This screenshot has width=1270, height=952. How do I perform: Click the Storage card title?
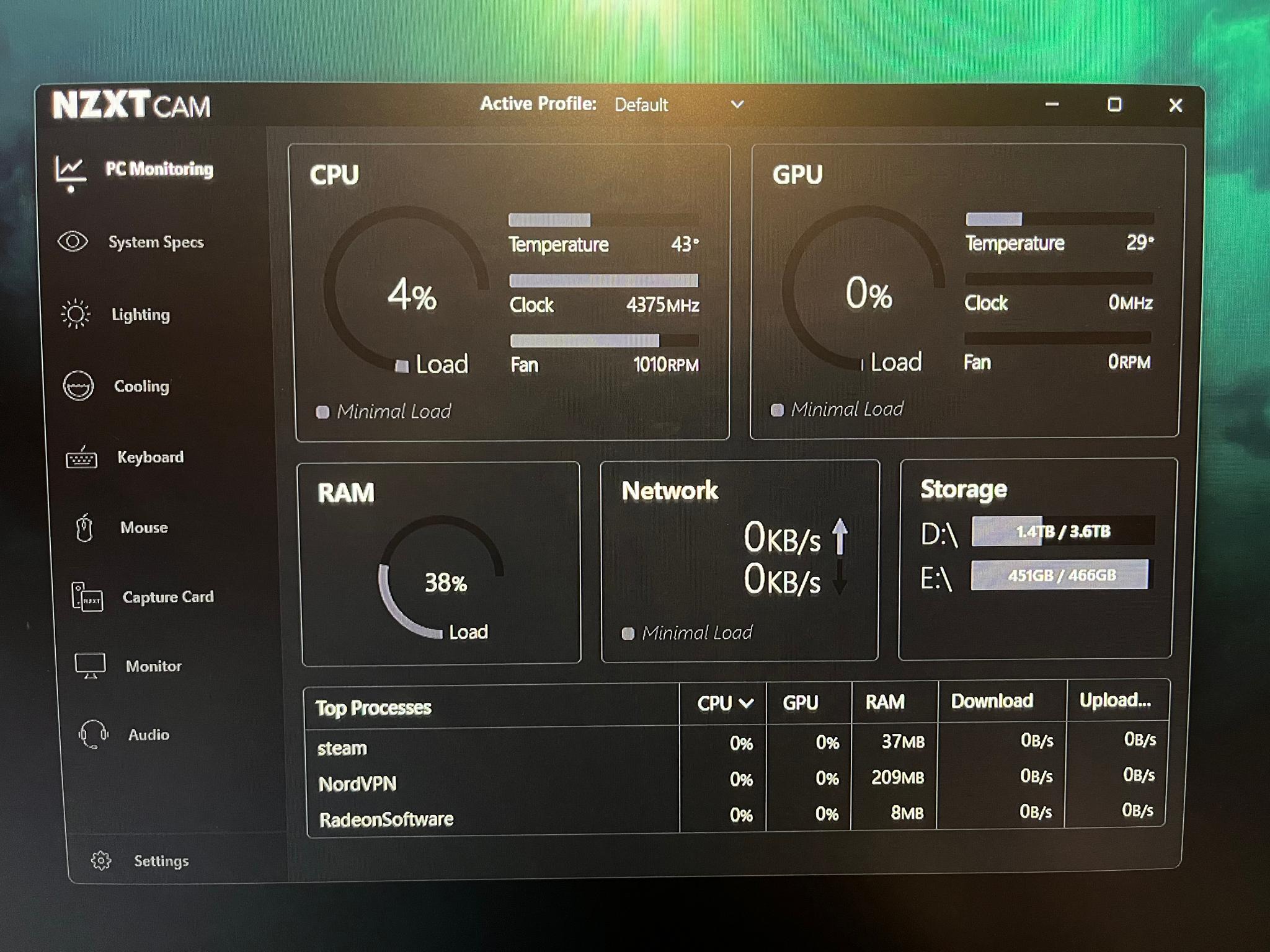(964, 489)
